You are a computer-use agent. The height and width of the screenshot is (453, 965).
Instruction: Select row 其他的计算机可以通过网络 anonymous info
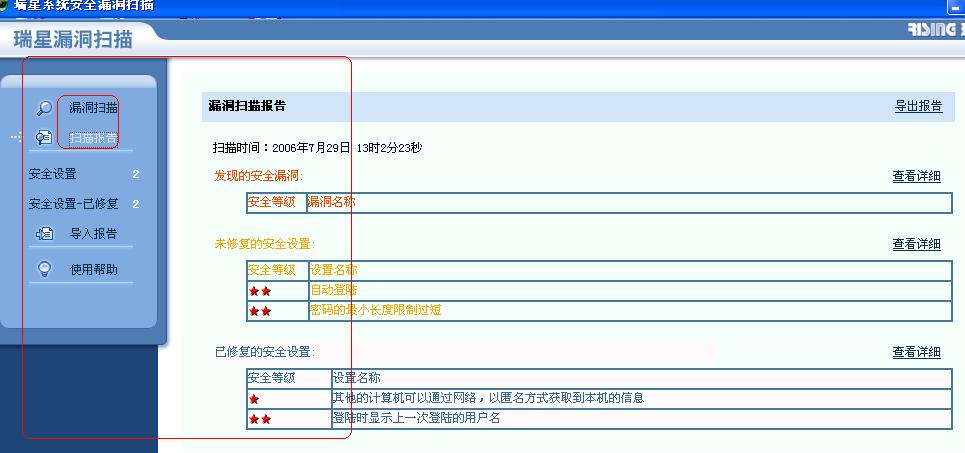599,398
